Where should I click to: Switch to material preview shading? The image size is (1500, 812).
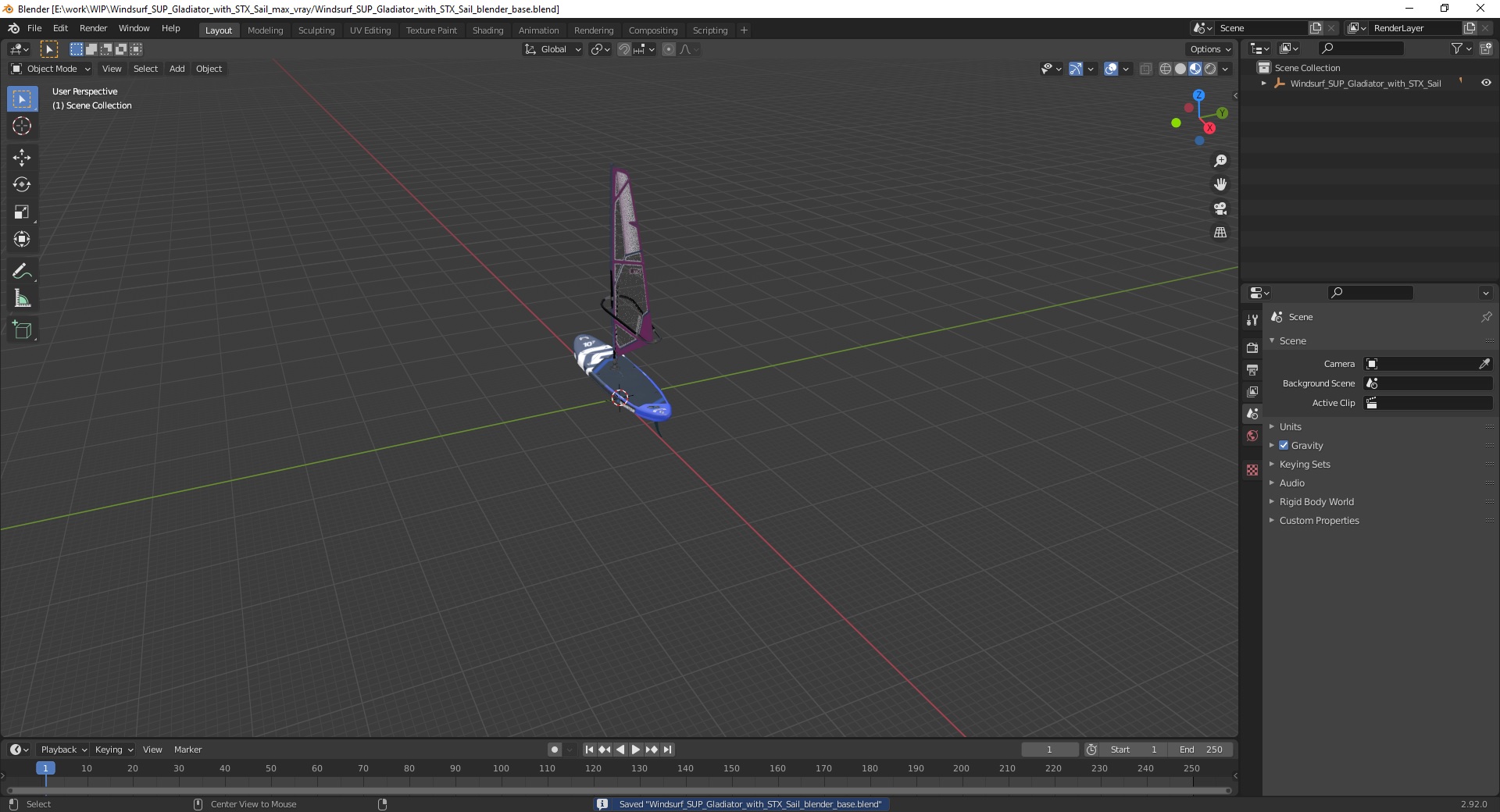pyautogui.click(x=1195, y=69)
